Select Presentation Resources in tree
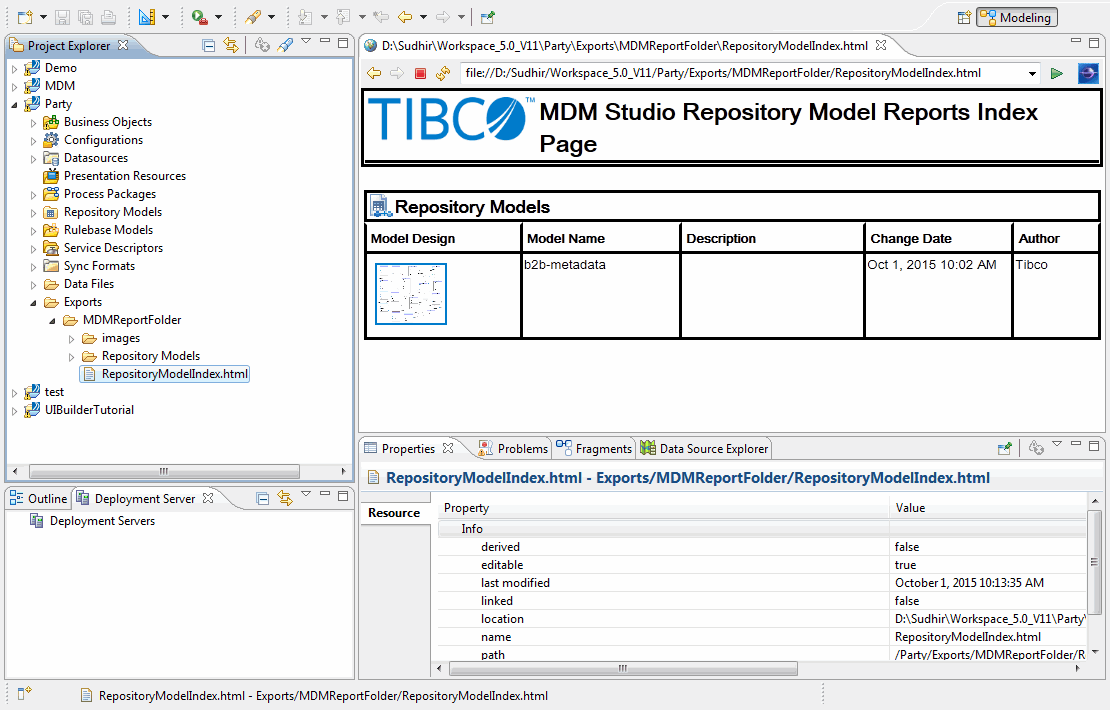Viewport: 1110px width, 710px height. (125, 176)
